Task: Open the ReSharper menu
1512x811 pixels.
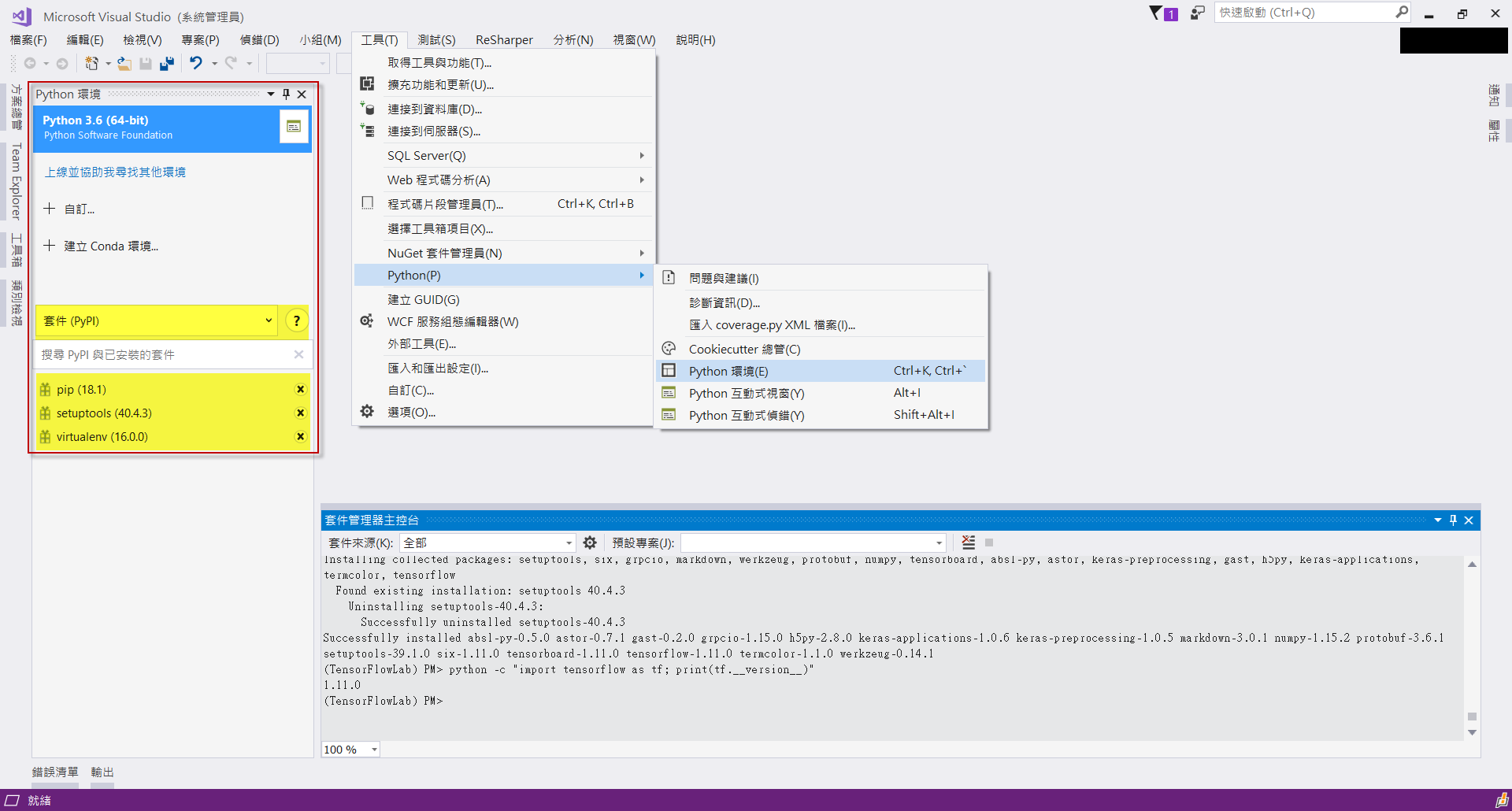Action: coord(504,39)
